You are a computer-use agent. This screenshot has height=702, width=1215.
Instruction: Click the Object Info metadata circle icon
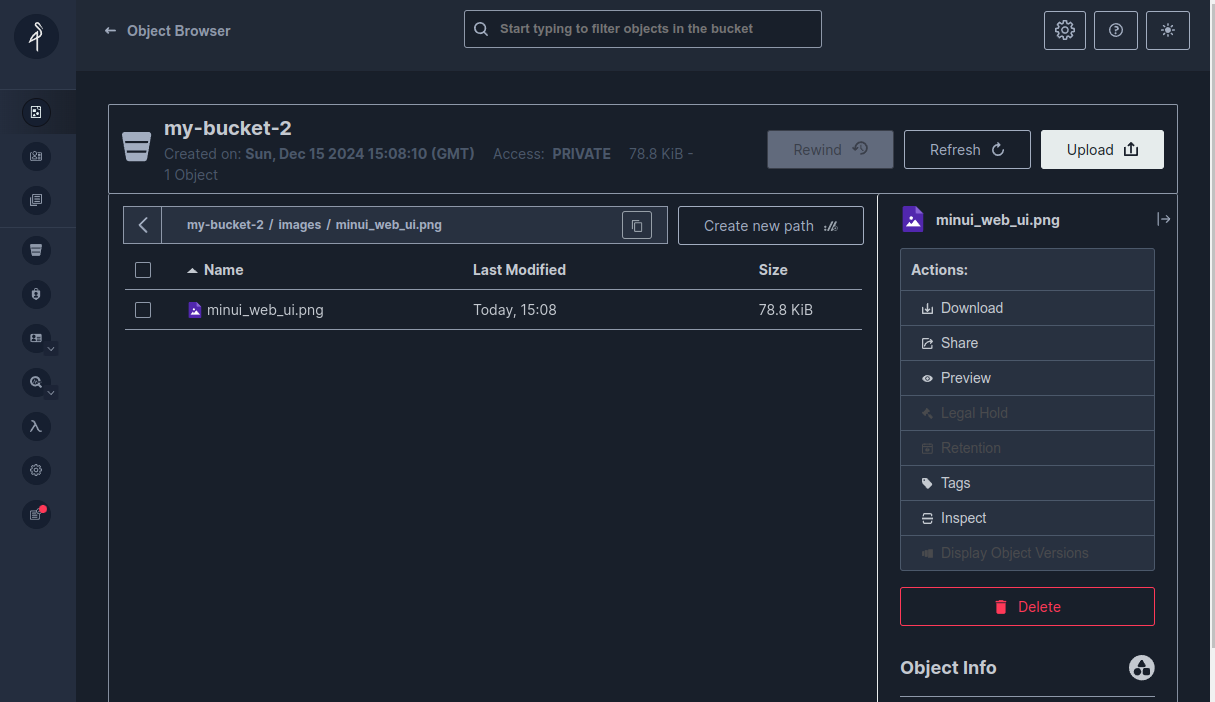pos(1141,668)
